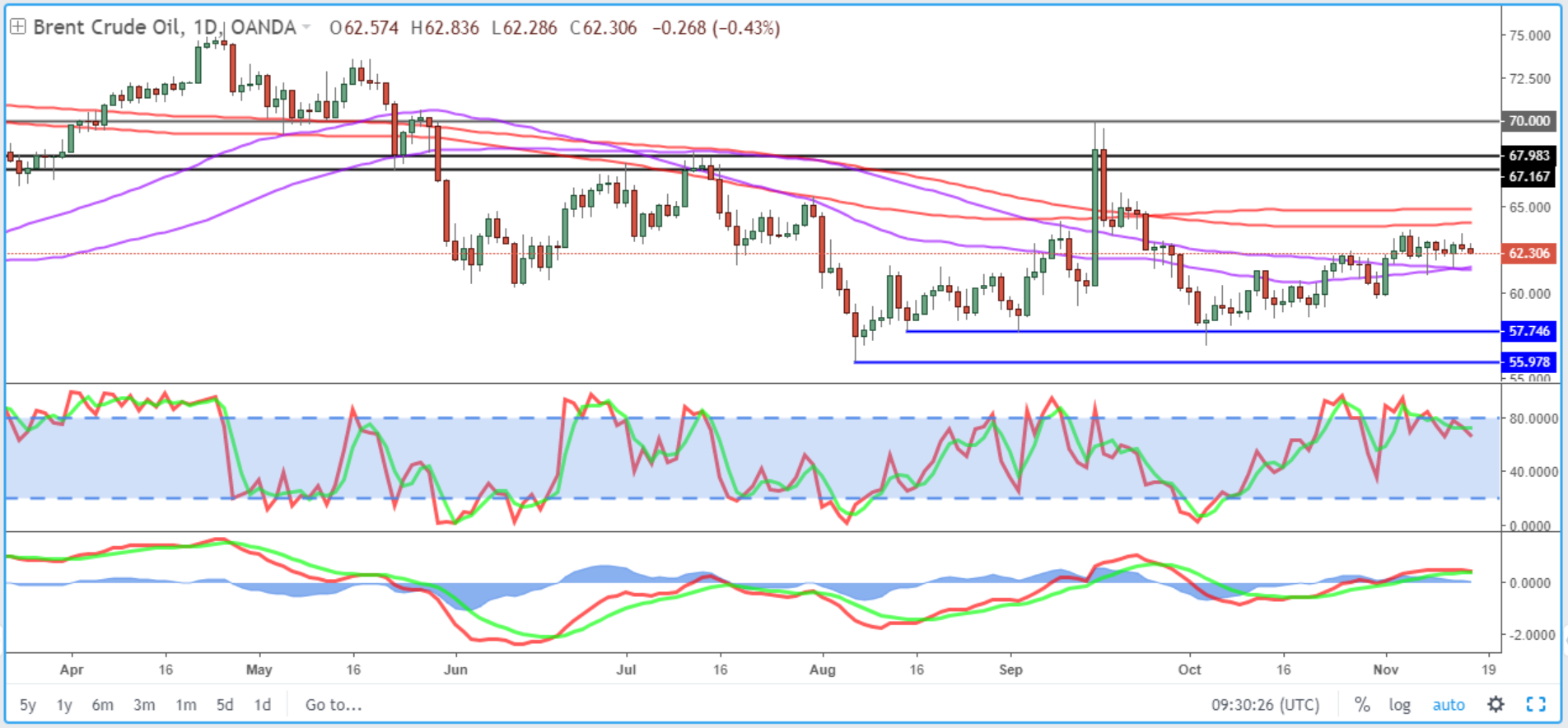The width and height of the screenshot is (1568, 728).
Task: Click the -2.0000 MACD axis label
Action: click(x=1533, y=635)
